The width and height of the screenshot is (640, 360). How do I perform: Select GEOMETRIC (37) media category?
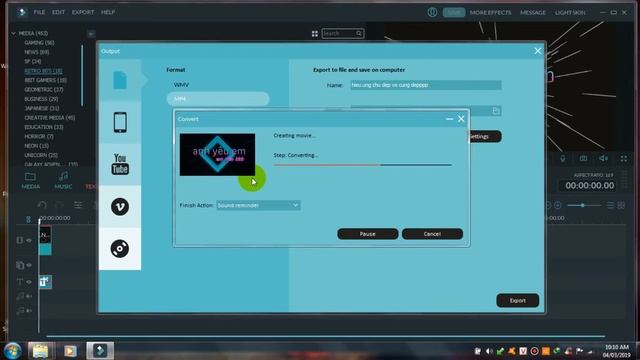point(44,89)
